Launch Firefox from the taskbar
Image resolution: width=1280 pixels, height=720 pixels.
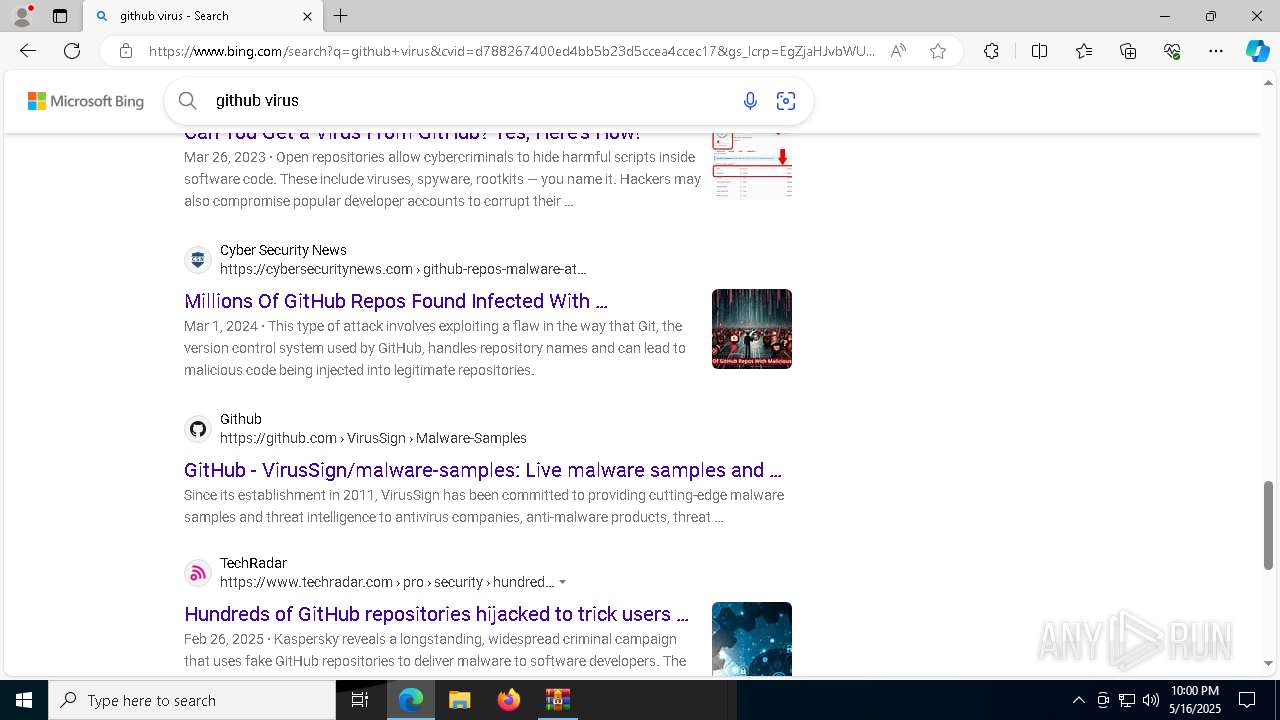tap(509, 700)
